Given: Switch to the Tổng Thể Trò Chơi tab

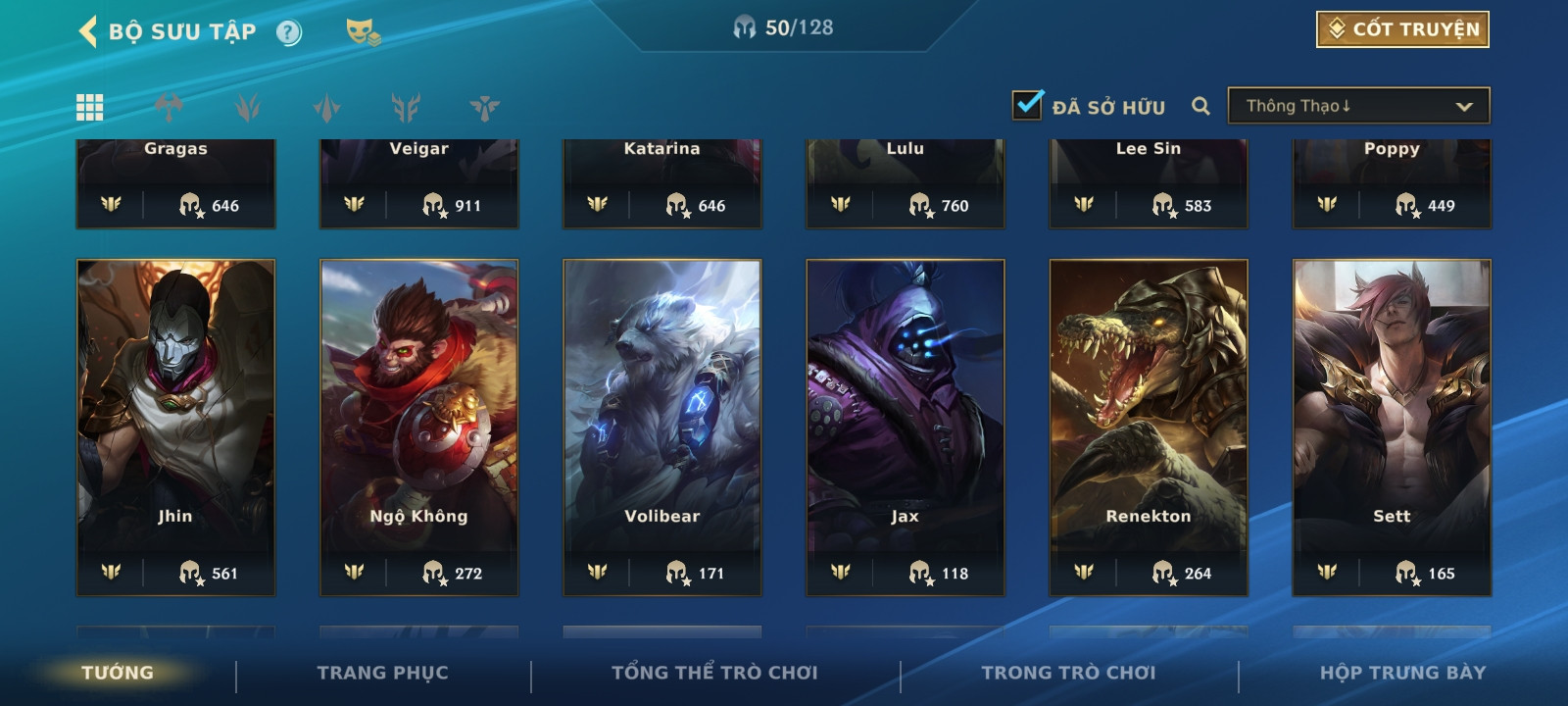Looking at the screenshot, I should coord(714,673).
